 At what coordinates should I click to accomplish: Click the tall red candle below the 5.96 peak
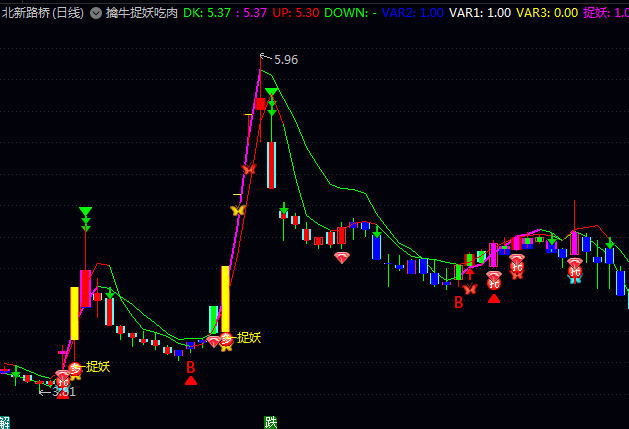pos(272,165)
